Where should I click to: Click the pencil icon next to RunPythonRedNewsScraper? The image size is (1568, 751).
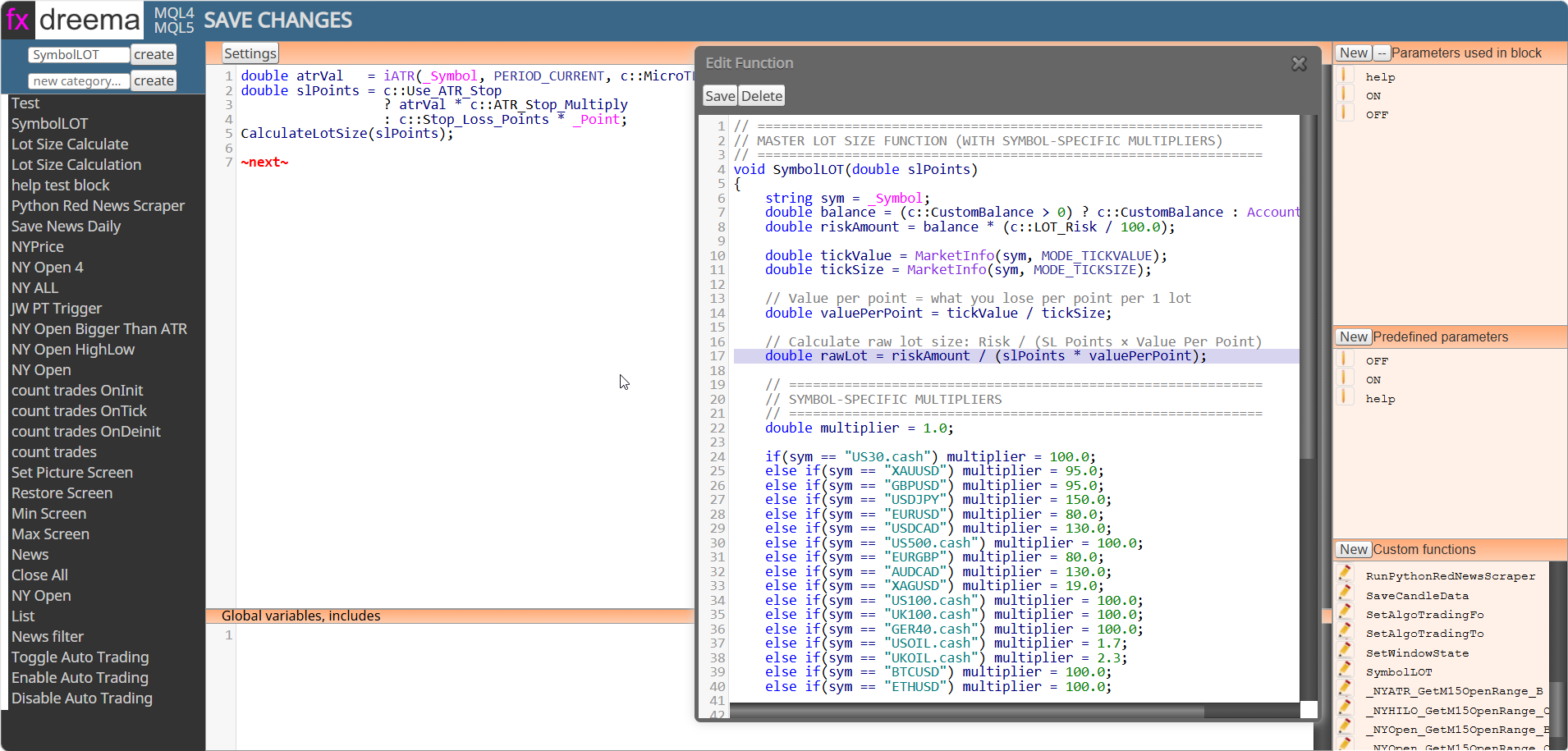point(1345,575)
